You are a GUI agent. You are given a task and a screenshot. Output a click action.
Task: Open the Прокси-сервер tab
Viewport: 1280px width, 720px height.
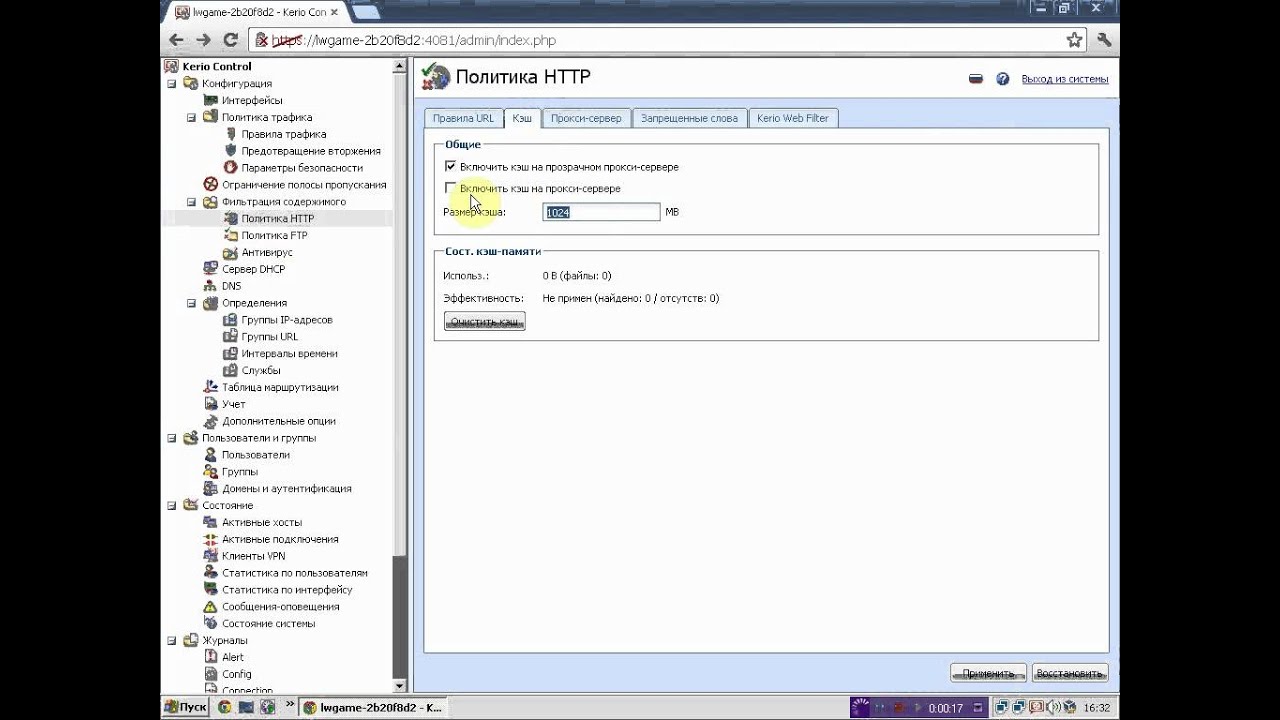(586, 118)
